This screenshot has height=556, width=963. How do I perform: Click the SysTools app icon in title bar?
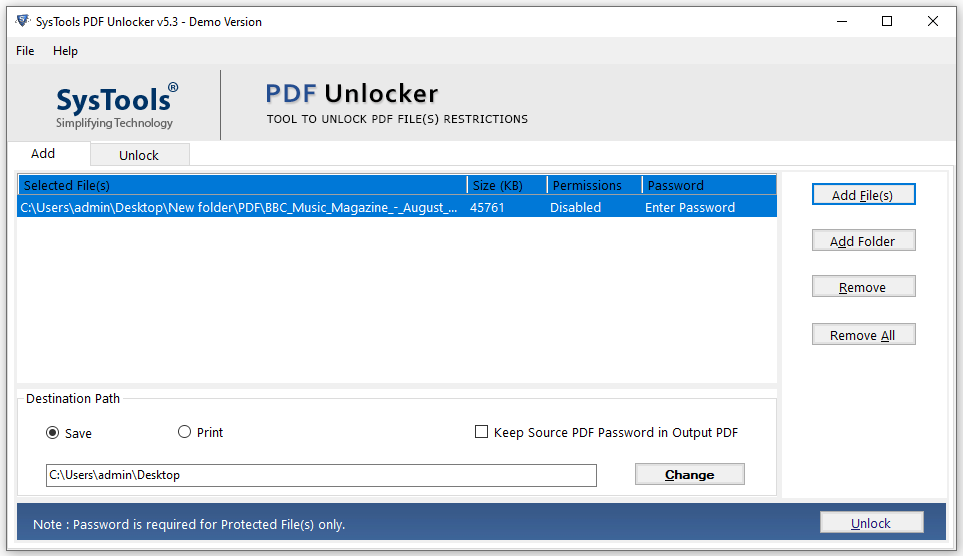pos(23,22)
